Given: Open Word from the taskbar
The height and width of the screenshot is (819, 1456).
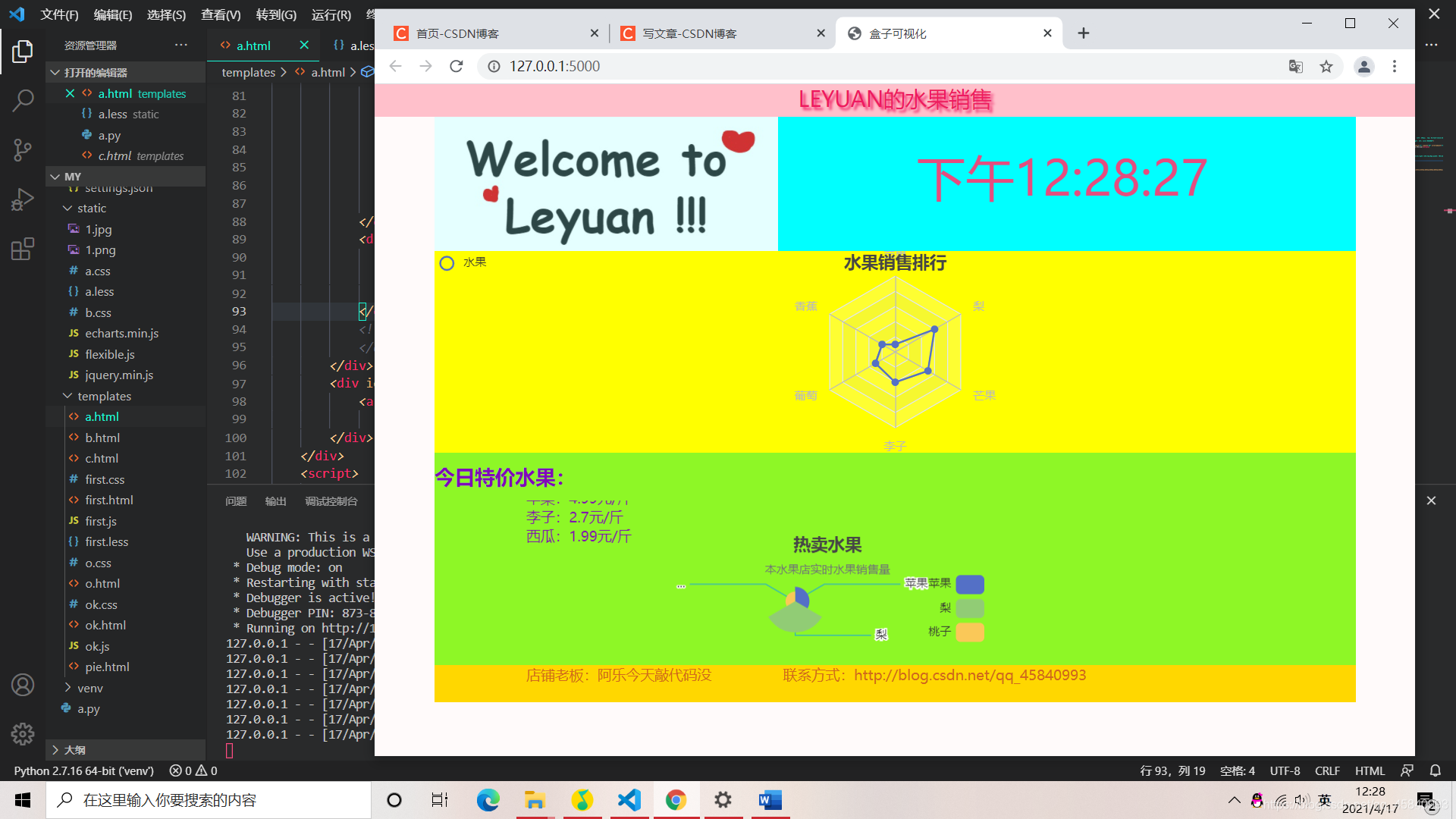Looking at the screenshot, I should [770, 799].
